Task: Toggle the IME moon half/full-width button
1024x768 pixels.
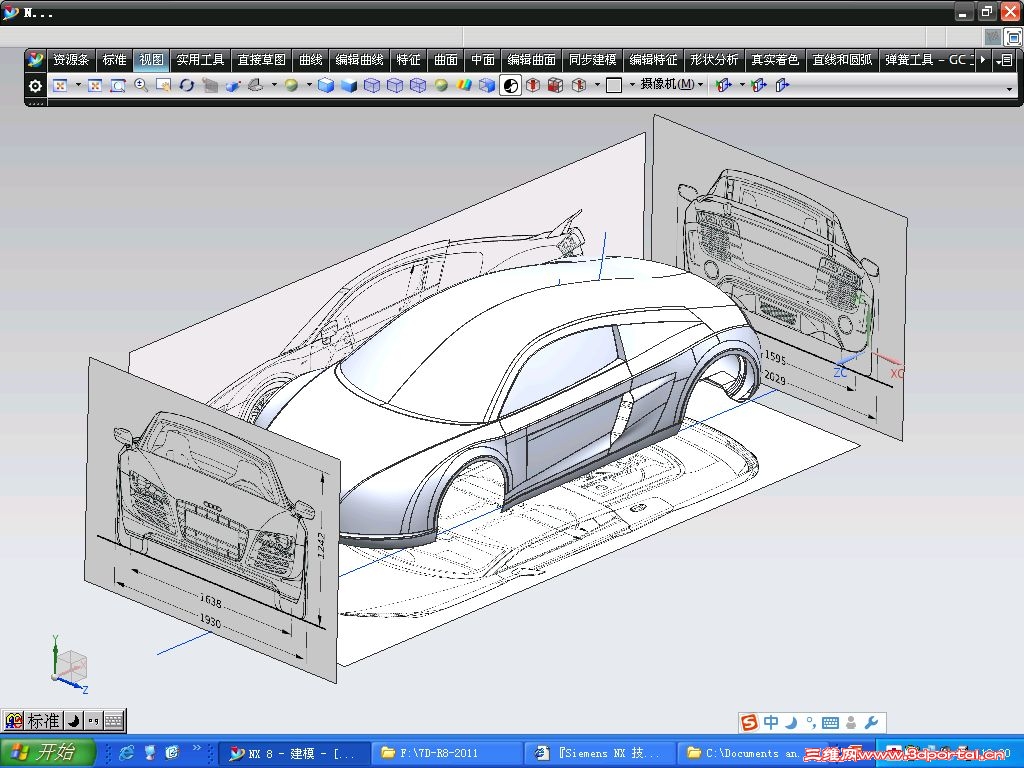Action: (x=73, y=720)
